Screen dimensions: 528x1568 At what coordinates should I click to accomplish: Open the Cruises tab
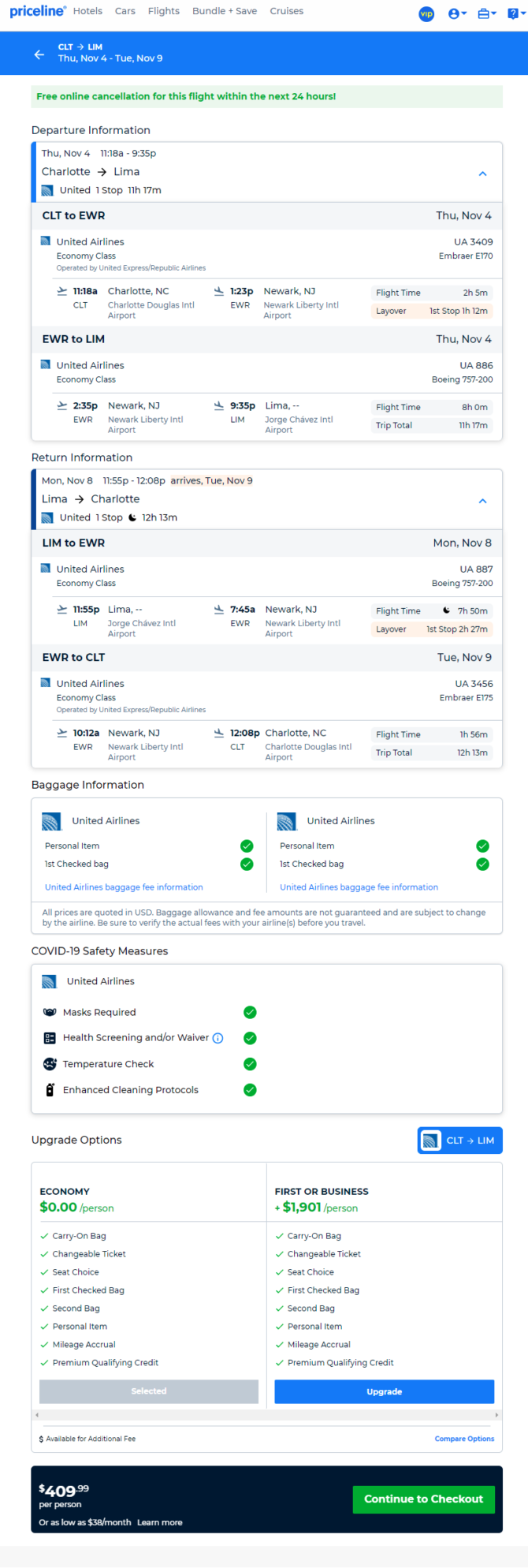[287, 11]
